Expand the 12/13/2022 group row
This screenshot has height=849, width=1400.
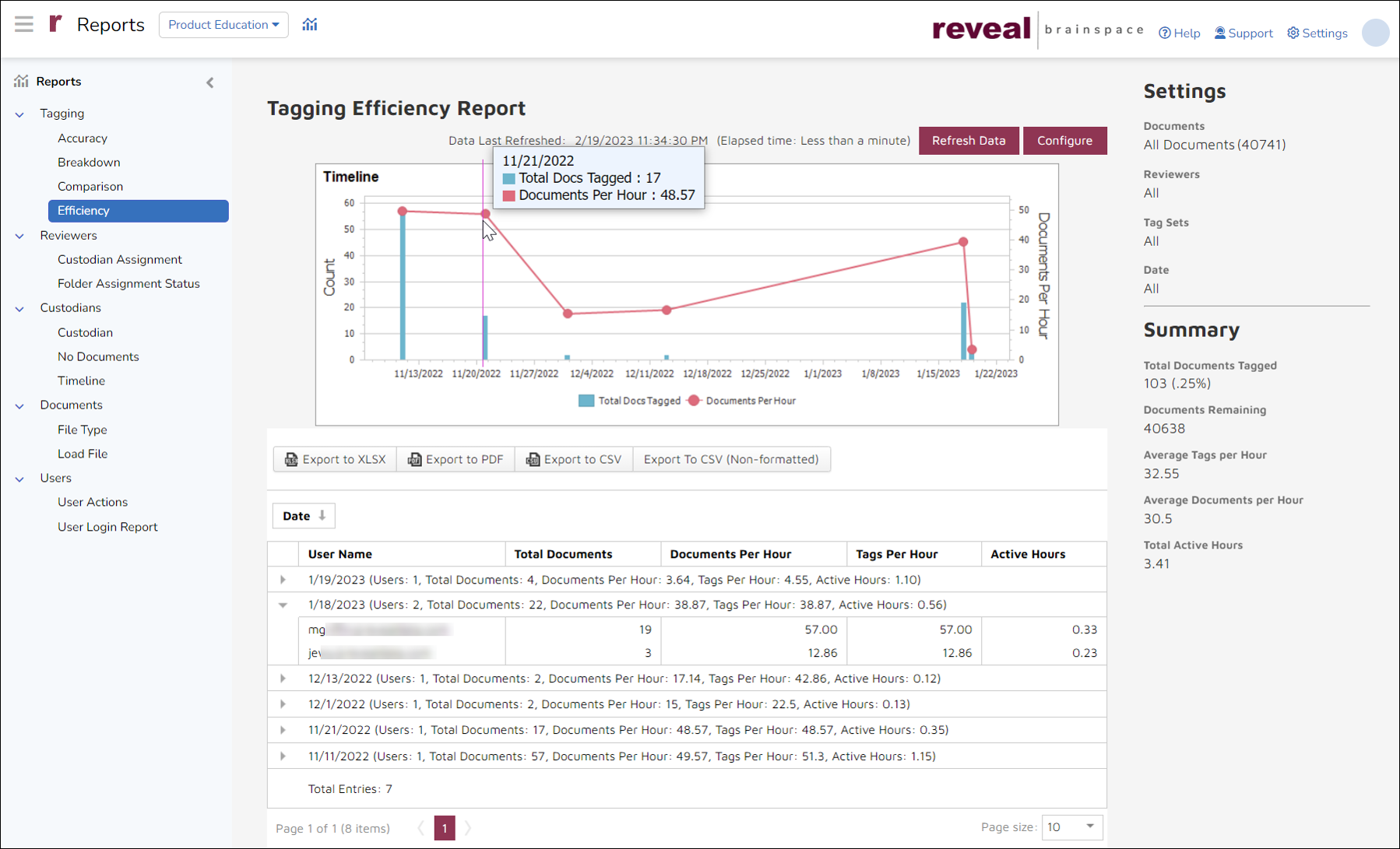(x=283, y=679)
